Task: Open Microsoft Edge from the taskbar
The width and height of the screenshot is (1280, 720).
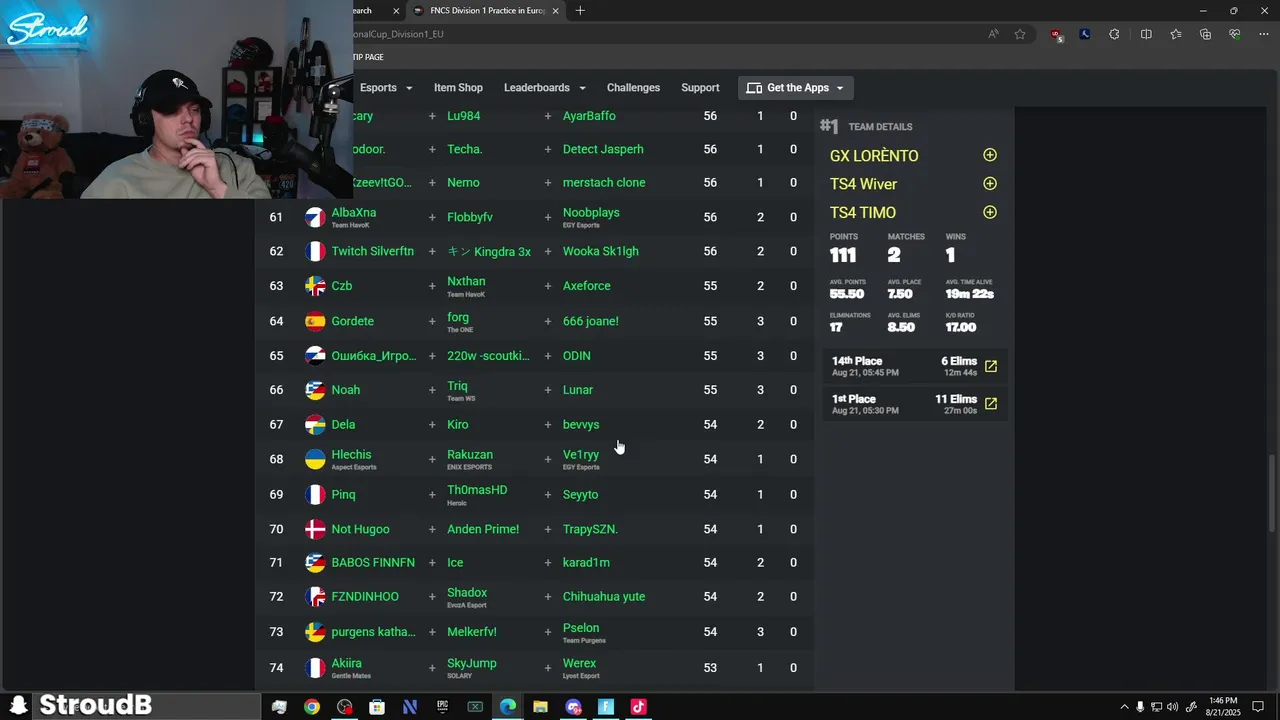Action: pyautogui.click(x=508, y=707)
